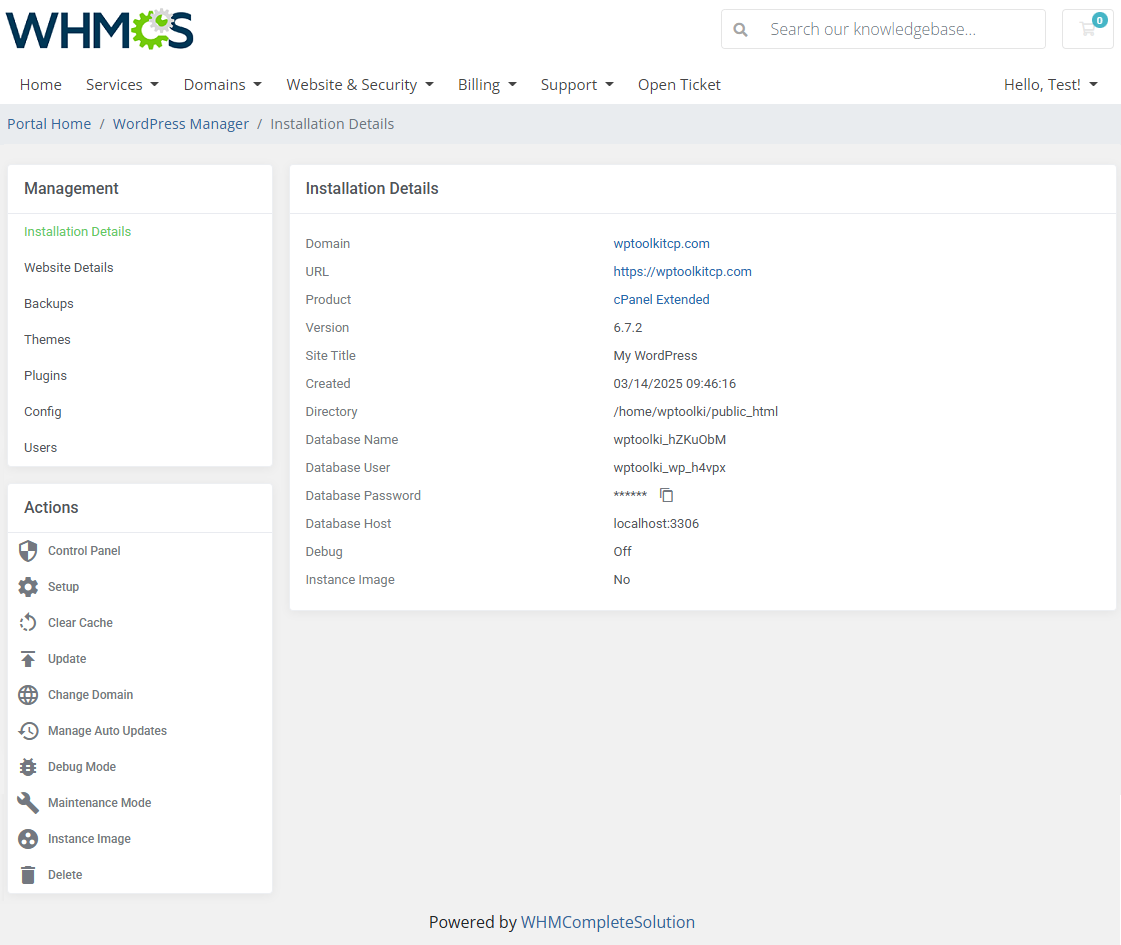The image size is (1121, 945).
Task: Click the Change Domain globe icon
Action: pos(28,695)
